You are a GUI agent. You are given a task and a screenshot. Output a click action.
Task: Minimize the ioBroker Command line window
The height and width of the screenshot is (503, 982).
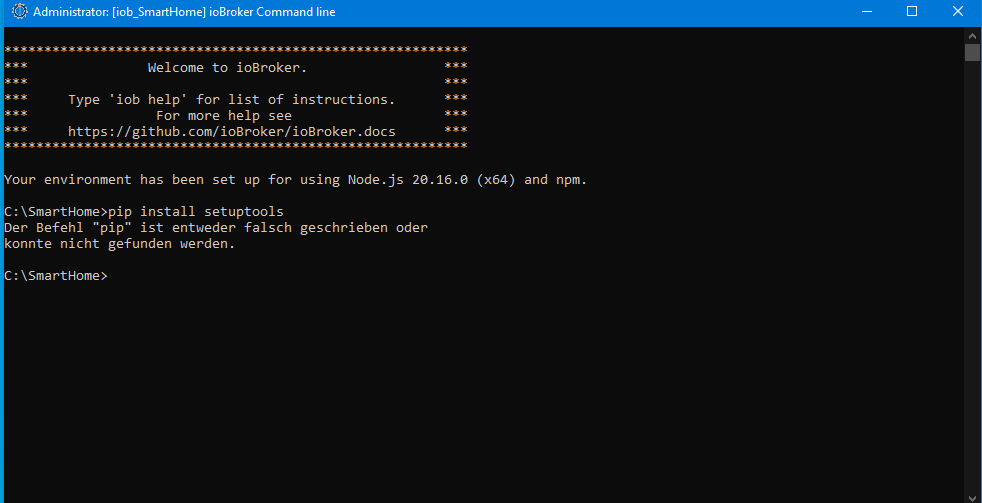pyautogui.click(x=867, y=11)
